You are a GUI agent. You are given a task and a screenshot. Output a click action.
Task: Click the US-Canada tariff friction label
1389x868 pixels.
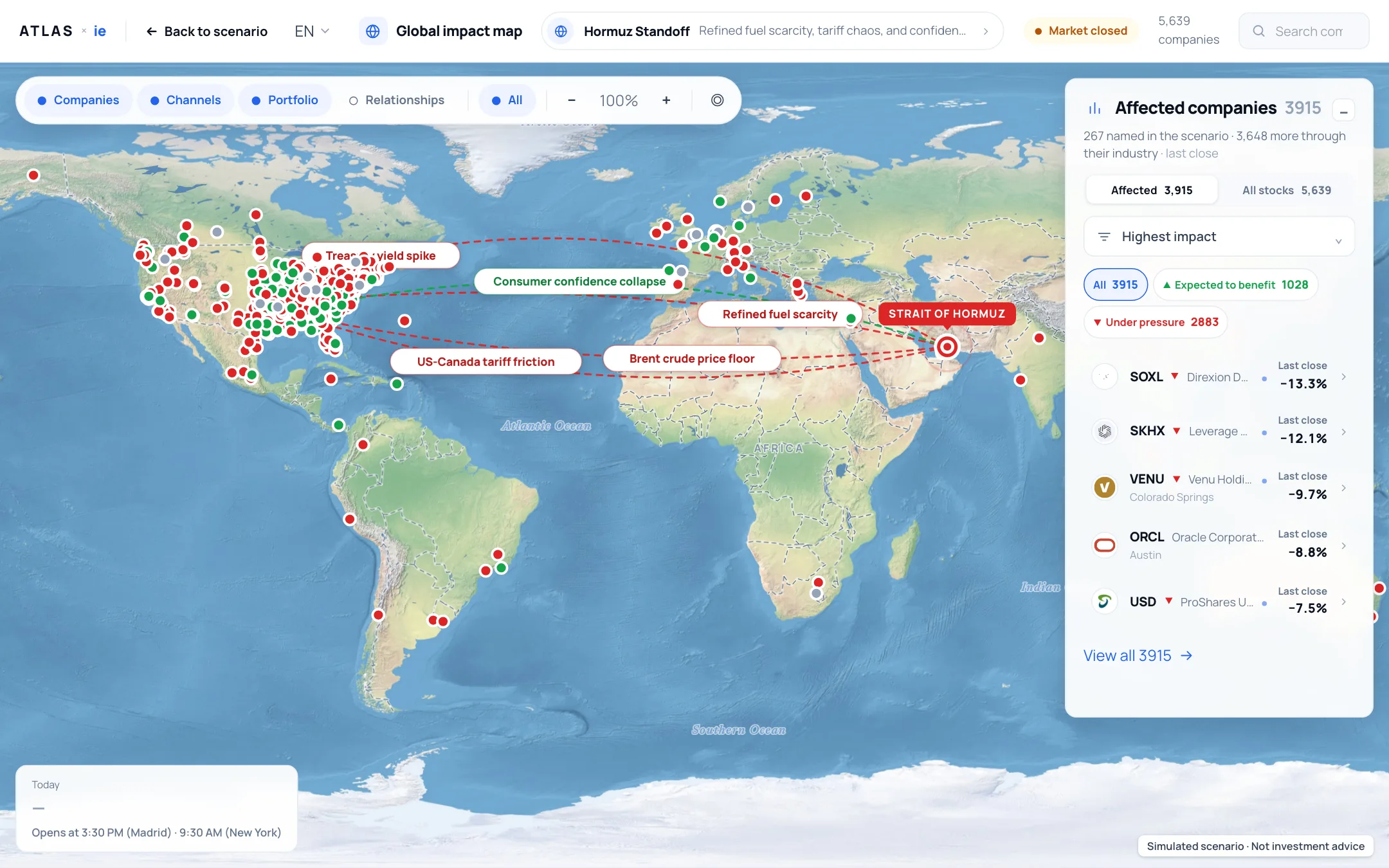click(x=486, y=362)
